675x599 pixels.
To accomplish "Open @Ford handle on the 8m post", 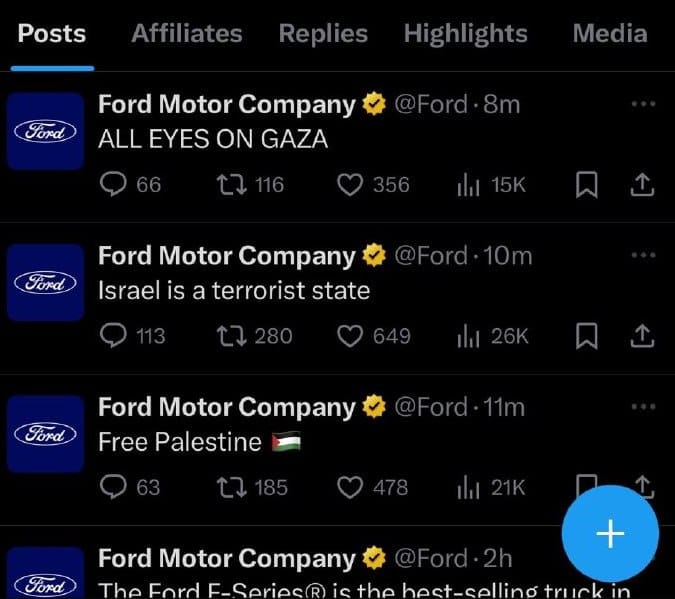I will coord(431,104).
